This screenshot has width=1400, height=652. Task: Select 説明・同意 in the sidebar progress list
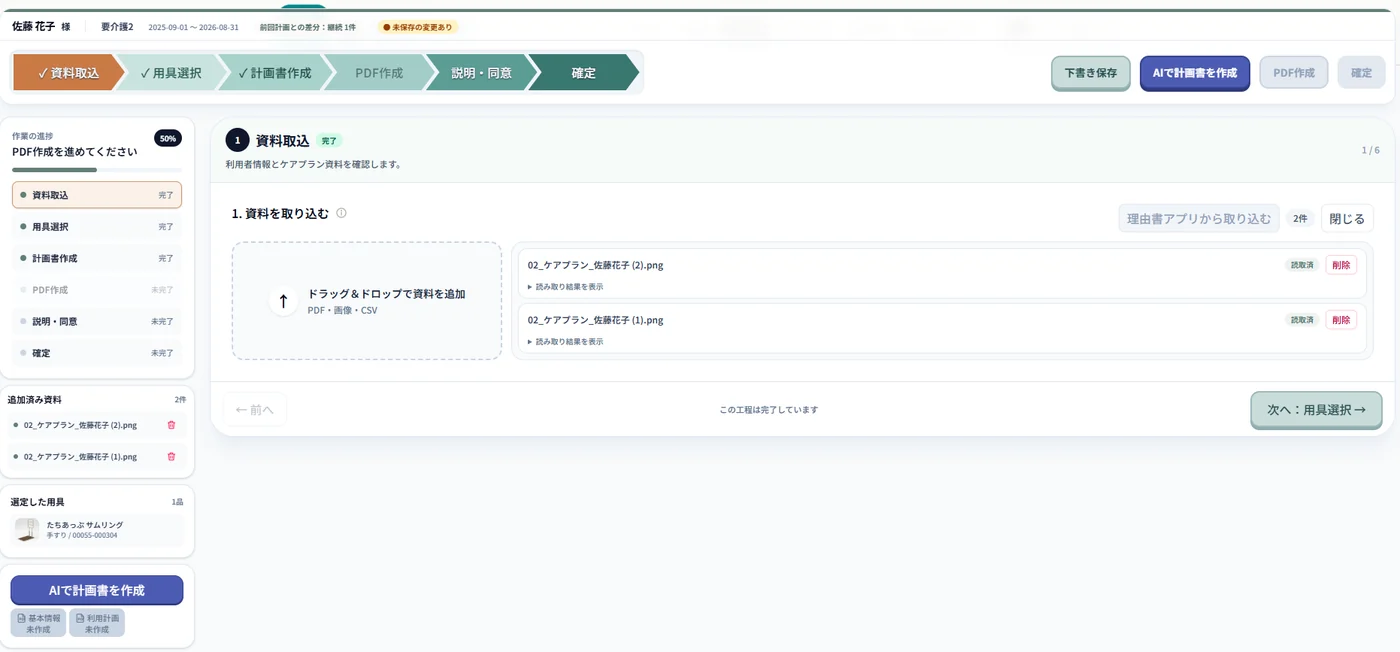click(x=97, y=322)
